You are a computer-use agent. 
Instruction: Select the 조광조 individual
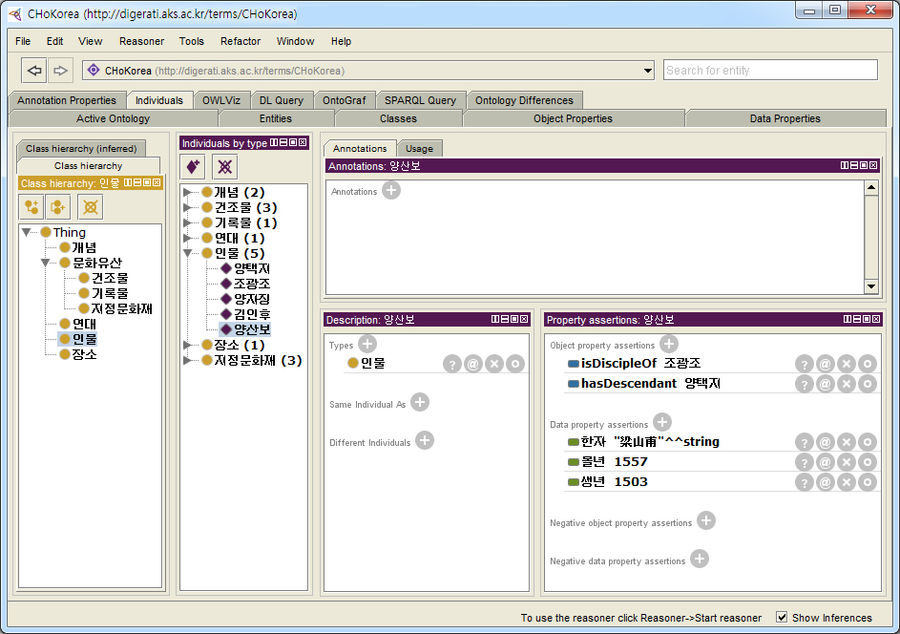251,283
